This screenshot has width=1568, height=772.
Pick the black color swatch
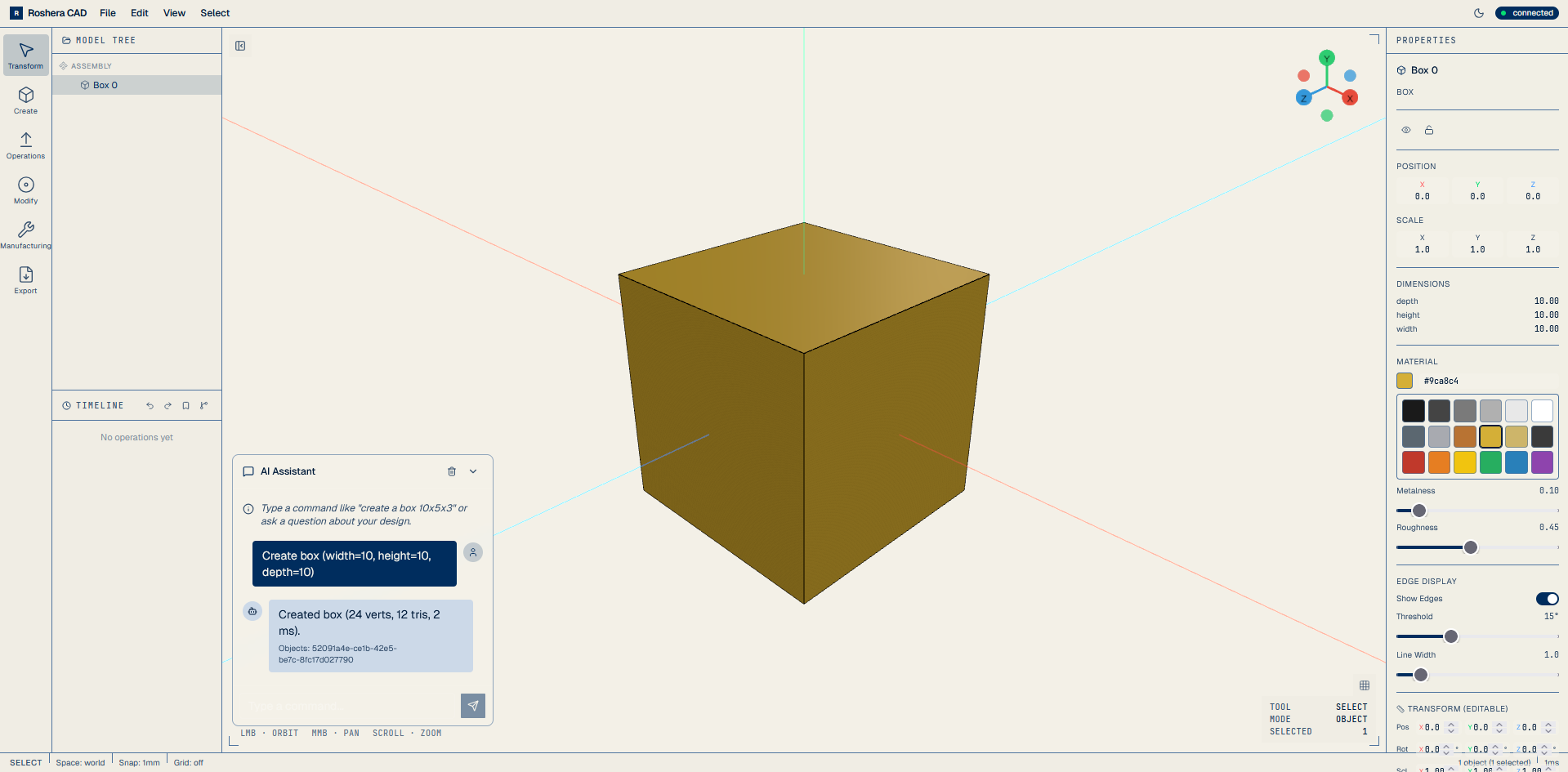point(1414,411)
